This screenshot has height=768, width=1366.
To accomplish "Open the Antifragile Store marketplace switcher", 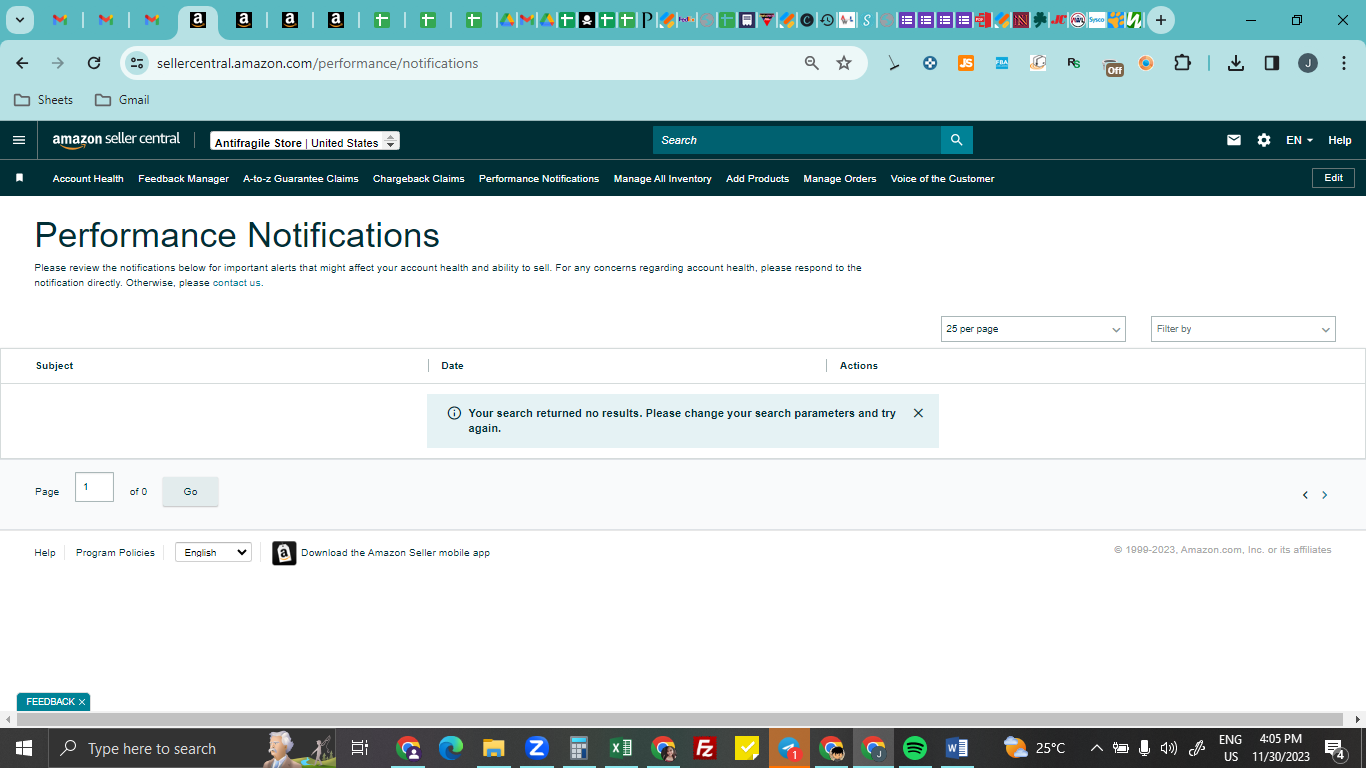I will (305, 141).
